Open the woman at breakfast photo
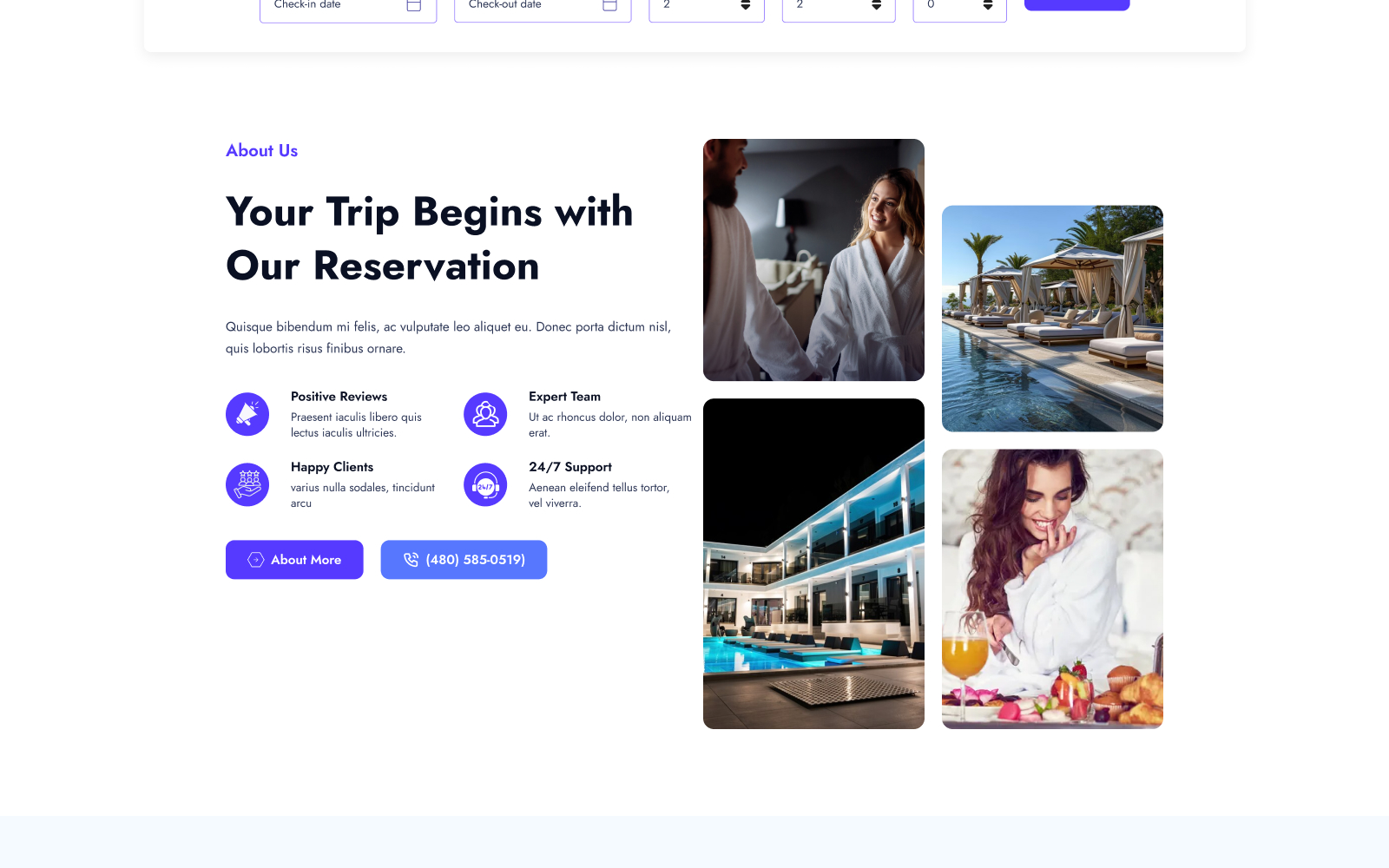Viewport: 1389px width, 868px height. coord(1052,589)
